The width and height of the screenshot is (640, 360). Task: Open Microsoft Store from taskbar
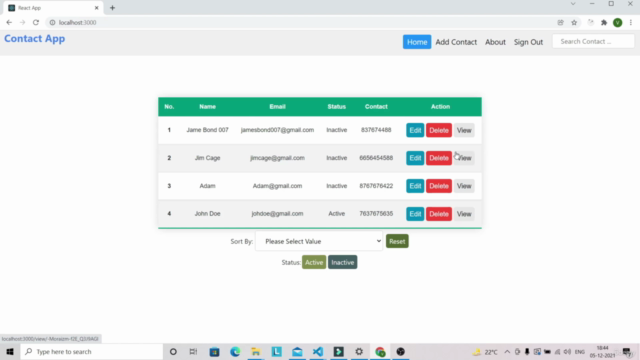(x=214, y=351)
